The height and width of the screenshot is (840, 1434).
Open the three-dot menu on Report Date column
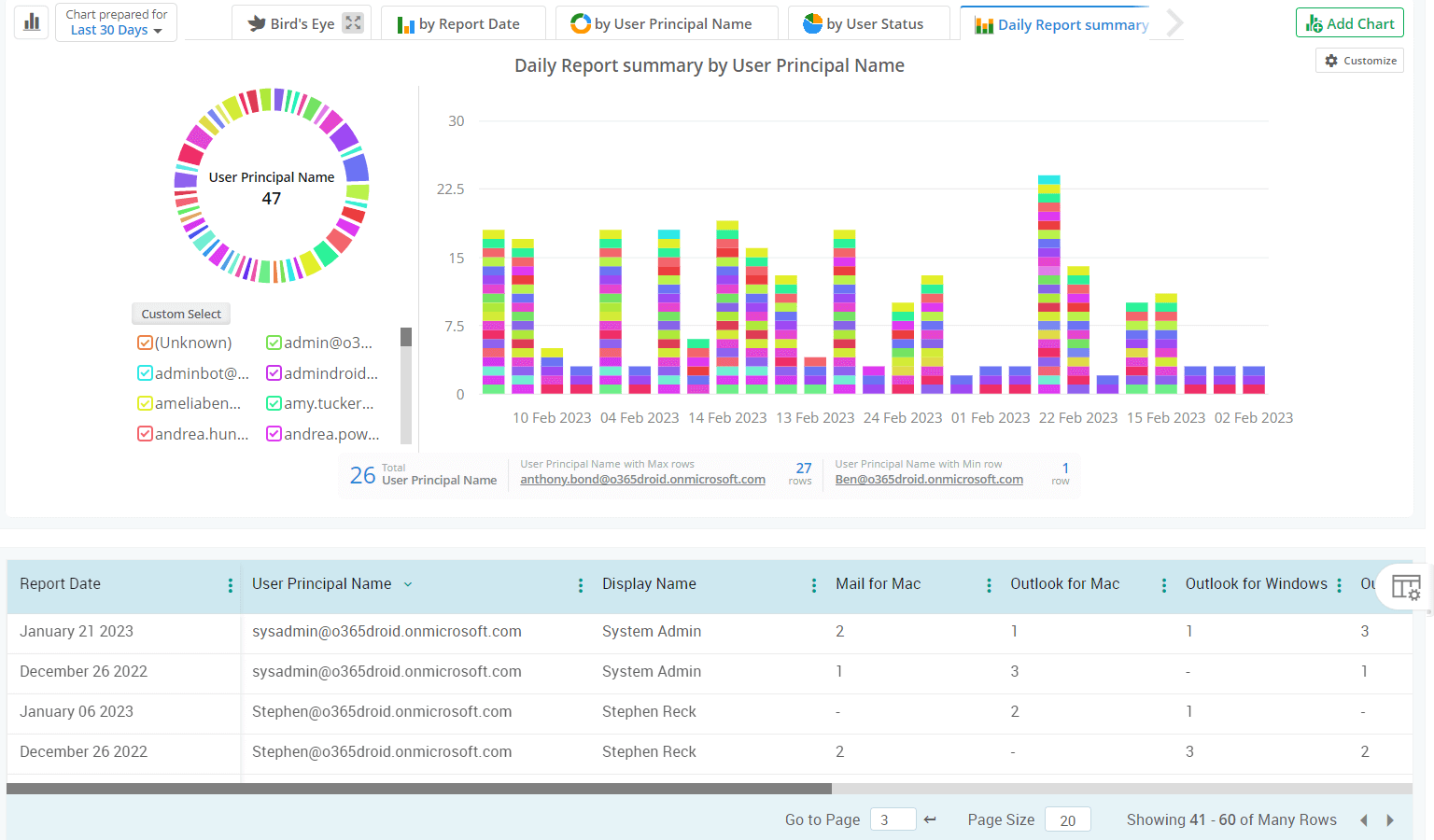point(231,584)
